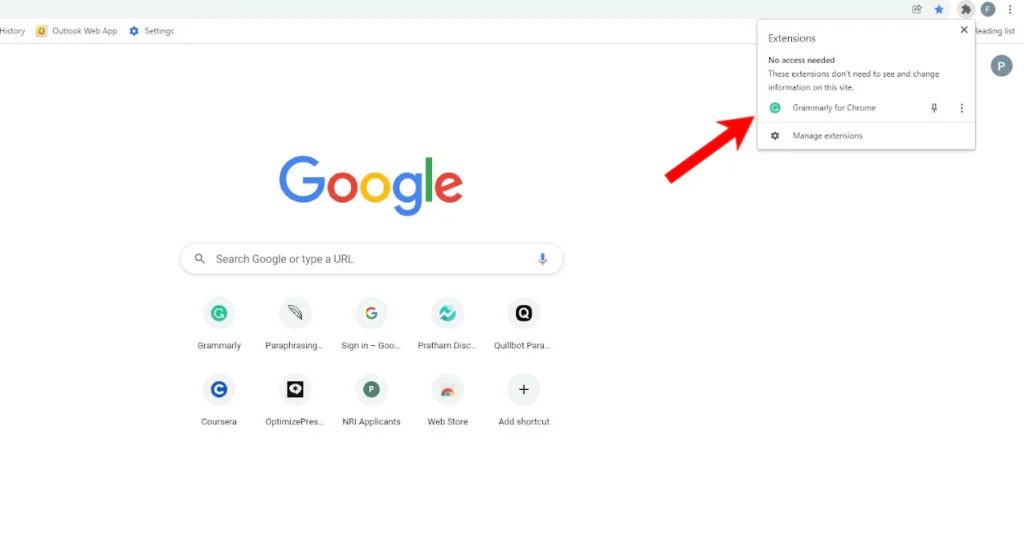Open the Google account avatar P
Screen dimensions: 1024x554
coord(1001,66)
